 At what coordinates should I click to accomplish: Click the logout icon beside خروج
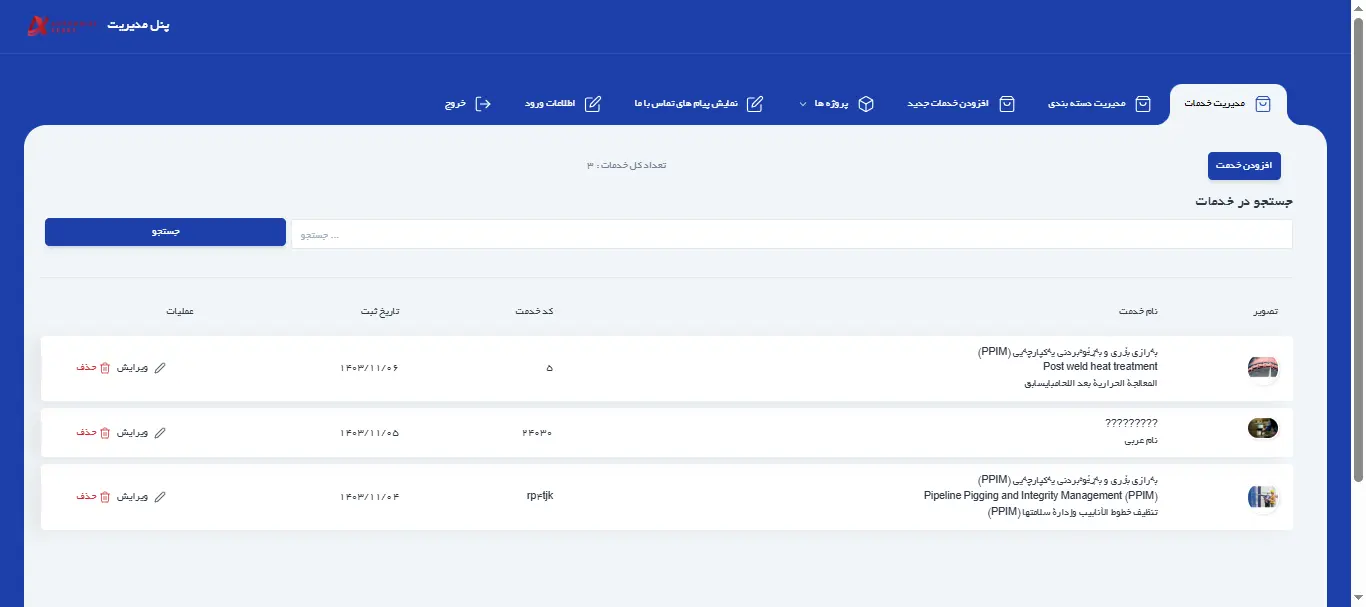coord(483,104)
